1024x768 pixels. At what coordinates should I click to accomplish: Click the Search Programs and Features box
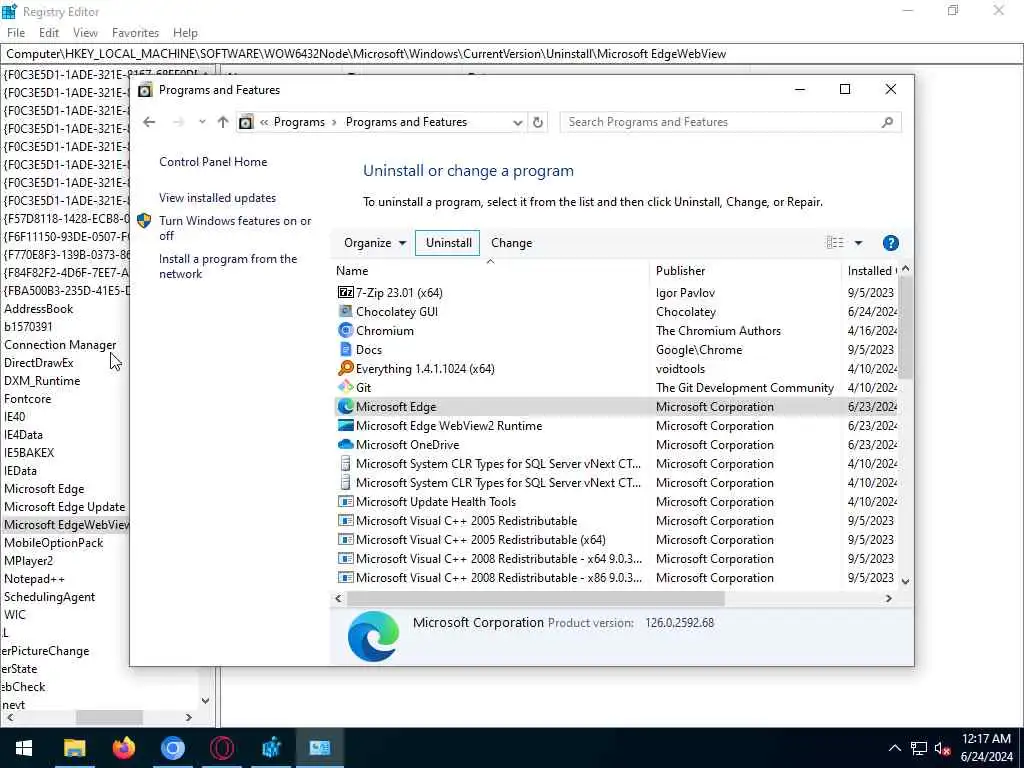pos(730,122)
